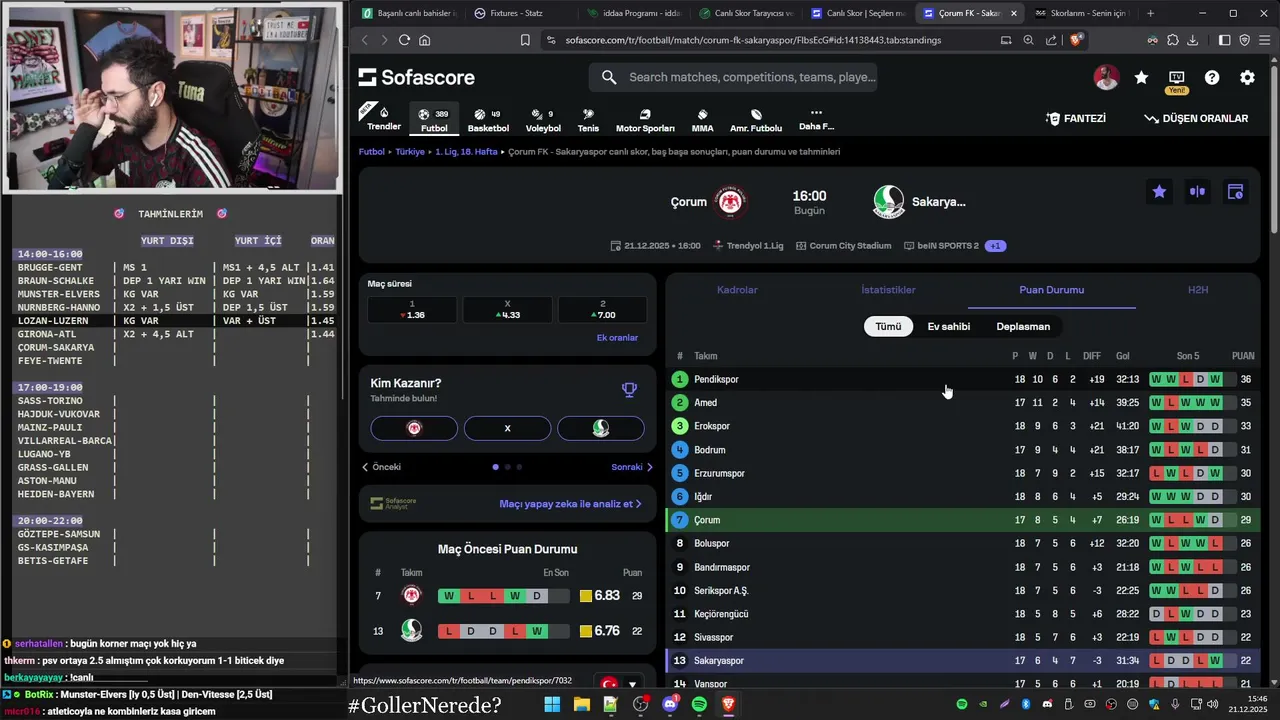Open the help question mark icon
1280x720 pixels.
[x=1212, y=77]
